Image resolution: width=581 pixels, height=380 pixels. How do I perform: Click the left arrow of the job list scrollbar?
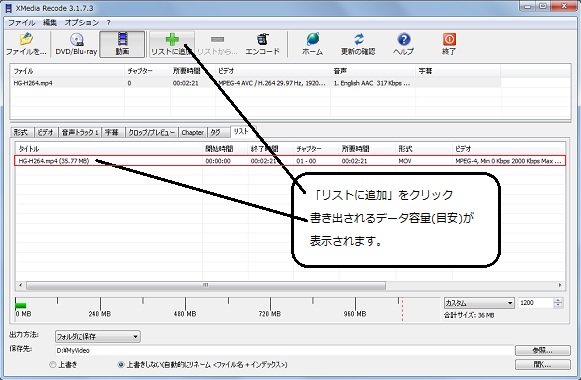click(20, 285)
